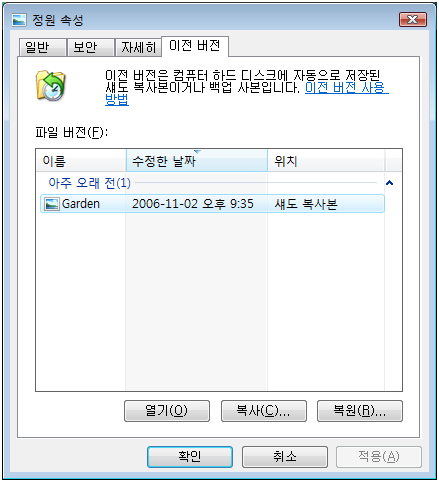Select the 이전 버전 tab
This screenshot has height=482, width=439.
tap(195, 46)
